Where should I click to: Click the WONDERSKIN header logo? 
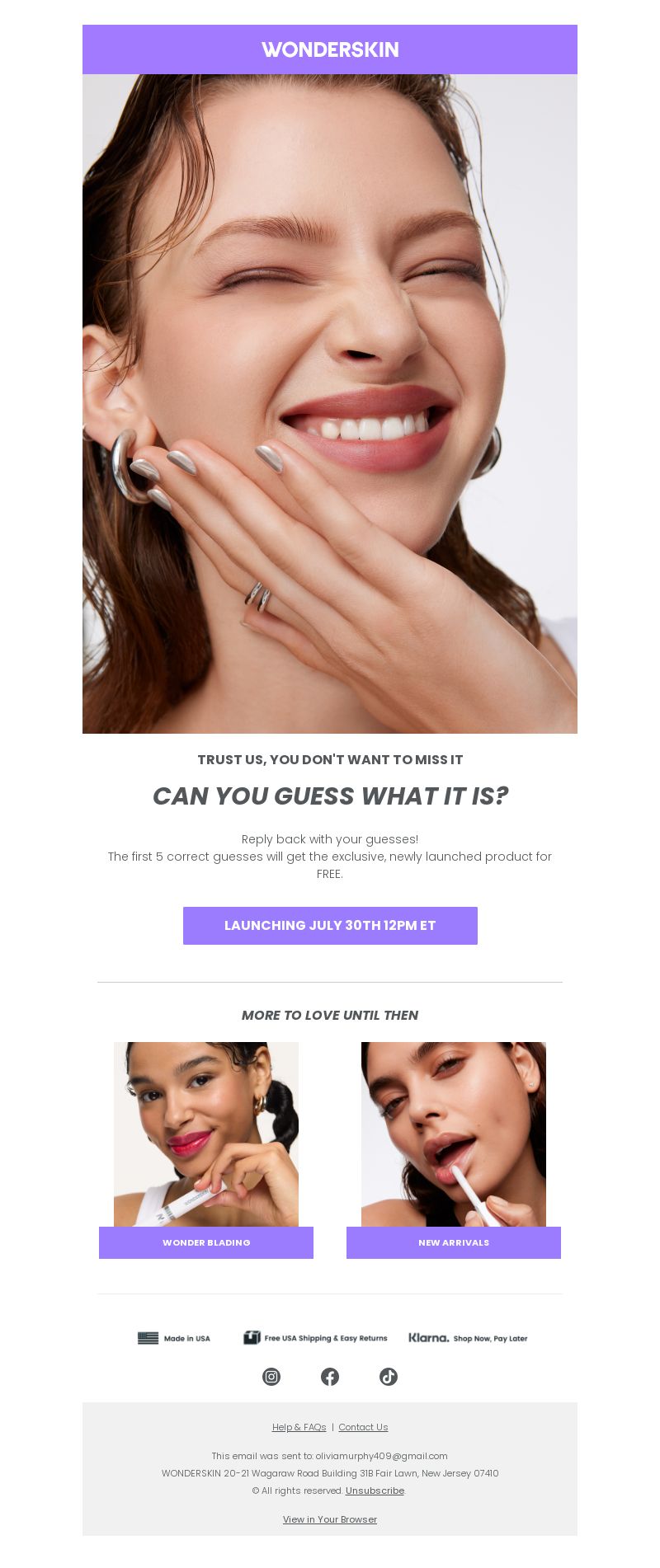(x=330, y=49)
